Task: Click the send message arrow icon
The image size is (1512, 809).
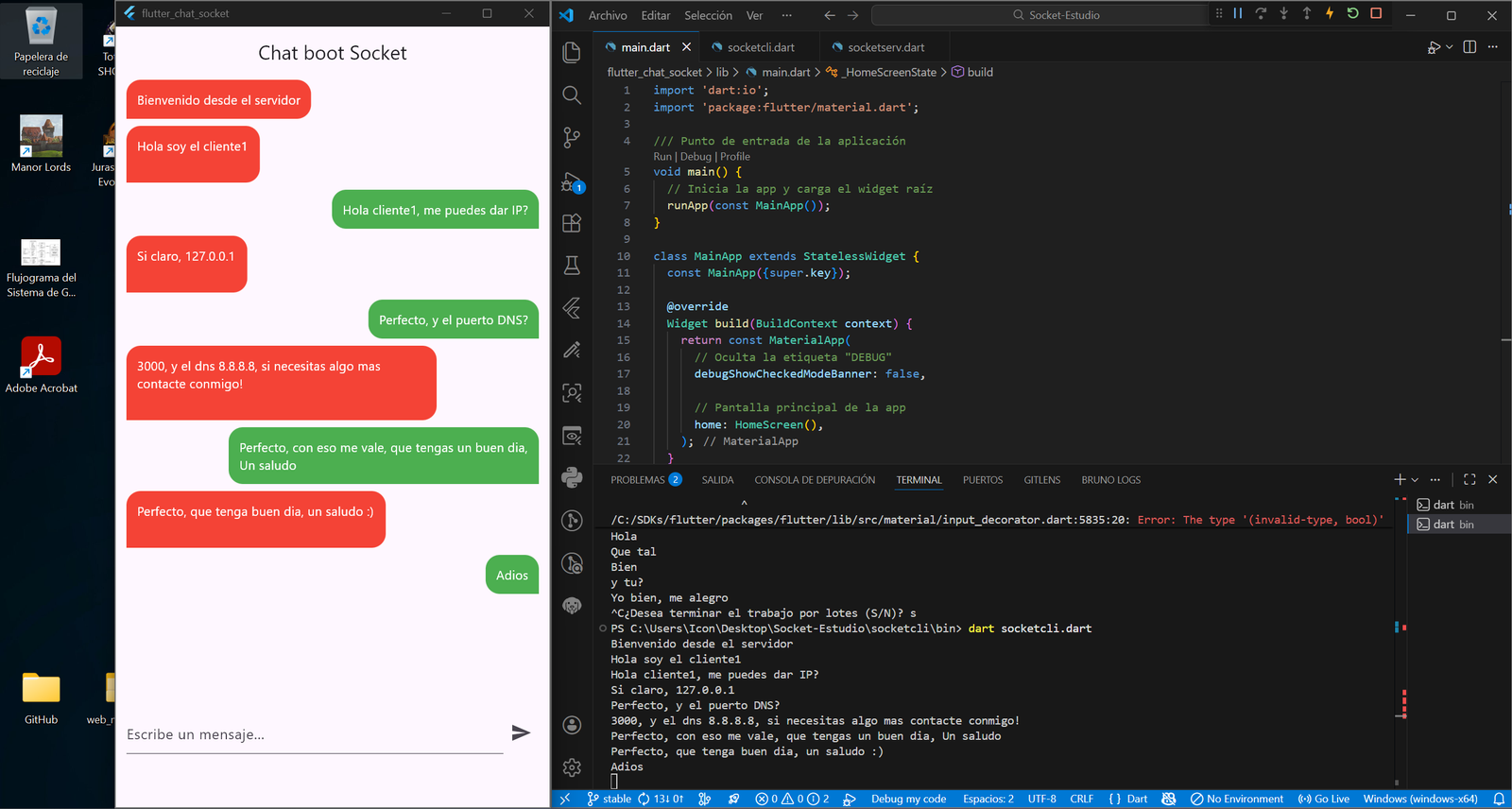Action: 521,733
